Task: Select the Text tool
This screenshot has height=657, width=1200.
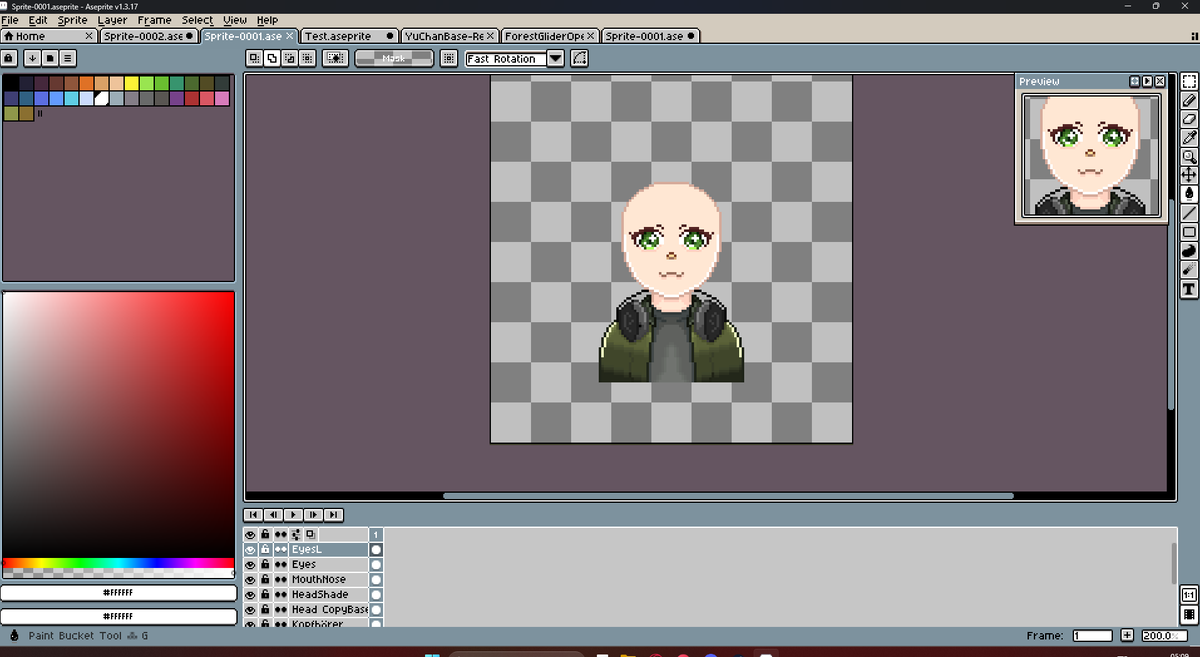Action: pyautogui.click(x=1189, y=289)
